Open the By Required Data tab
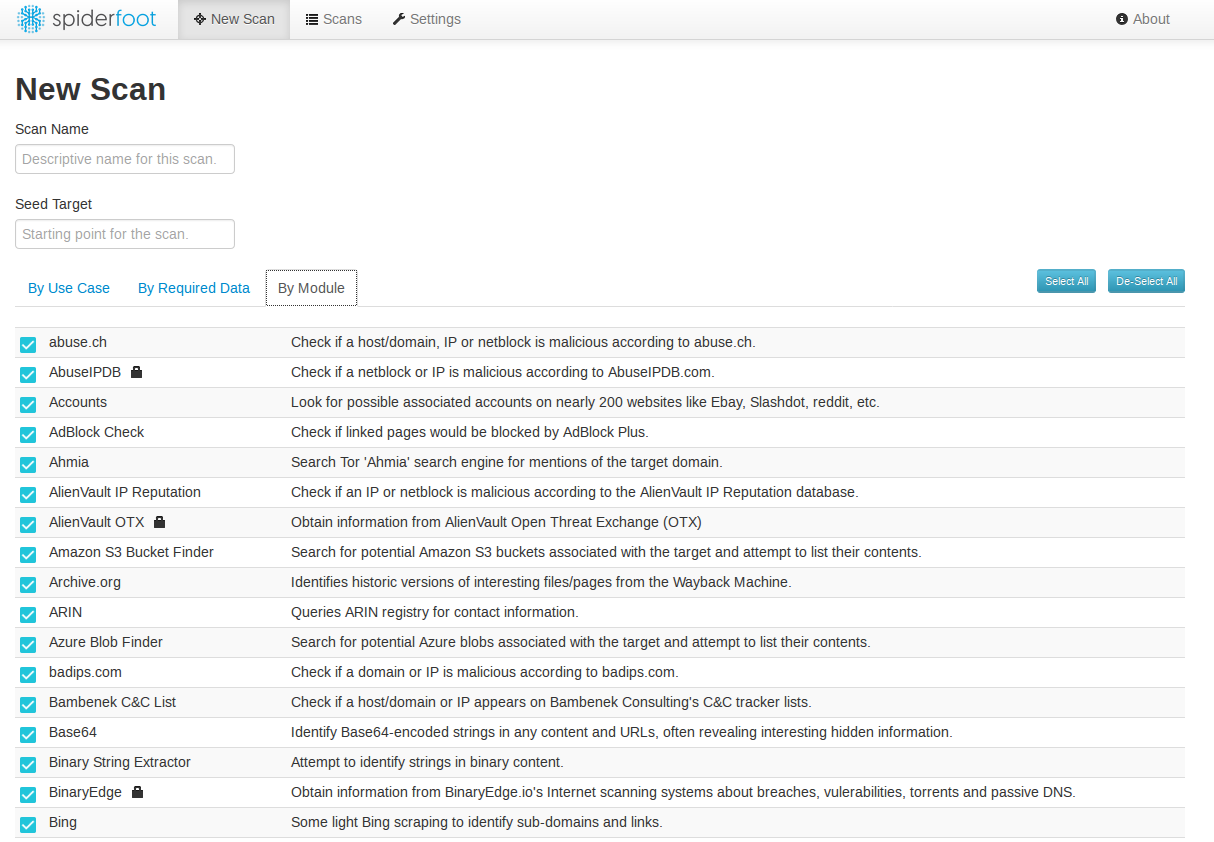The image size is (1214, 842). point(193,288)
